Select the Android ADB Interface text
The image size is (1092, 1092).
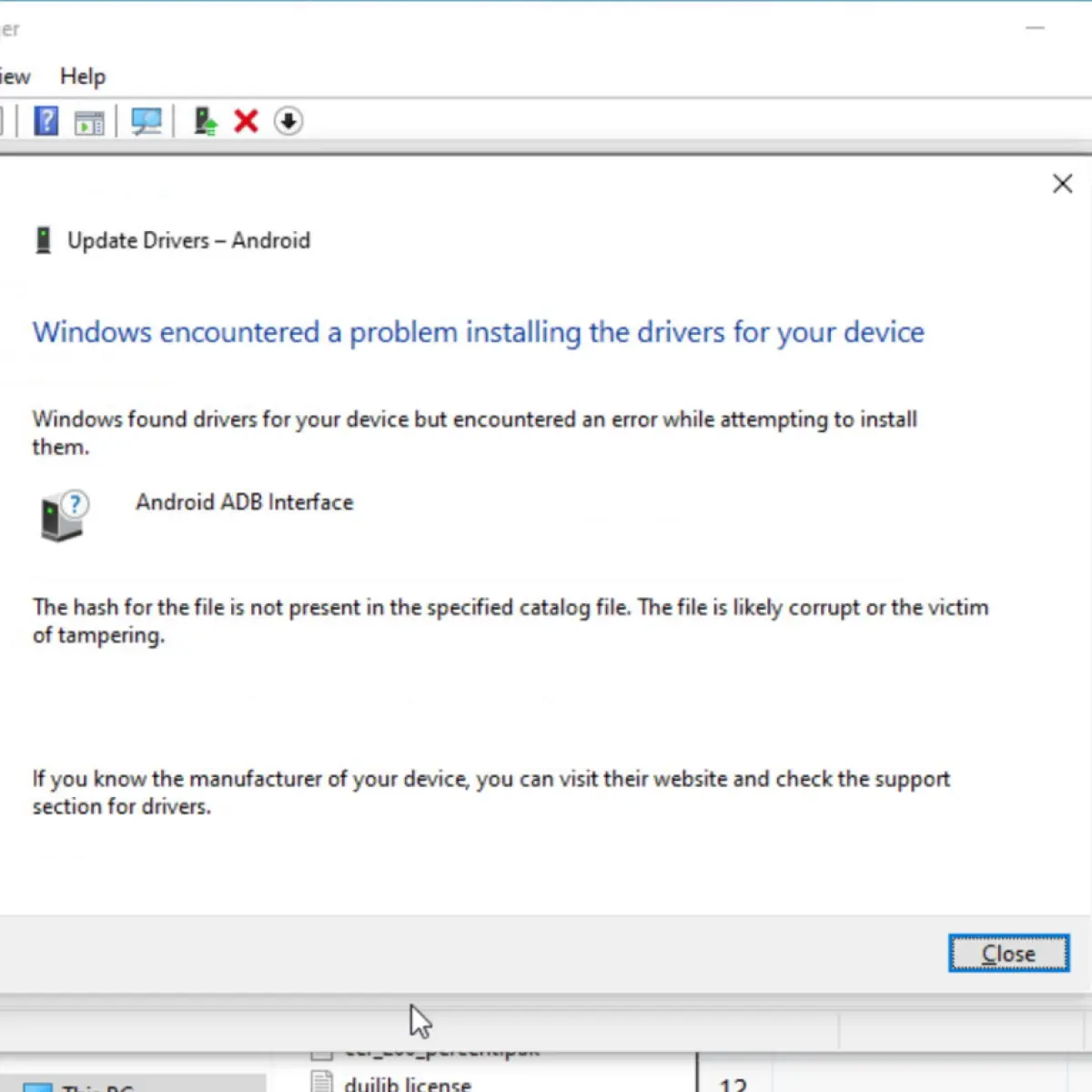(x=244, y=502)
